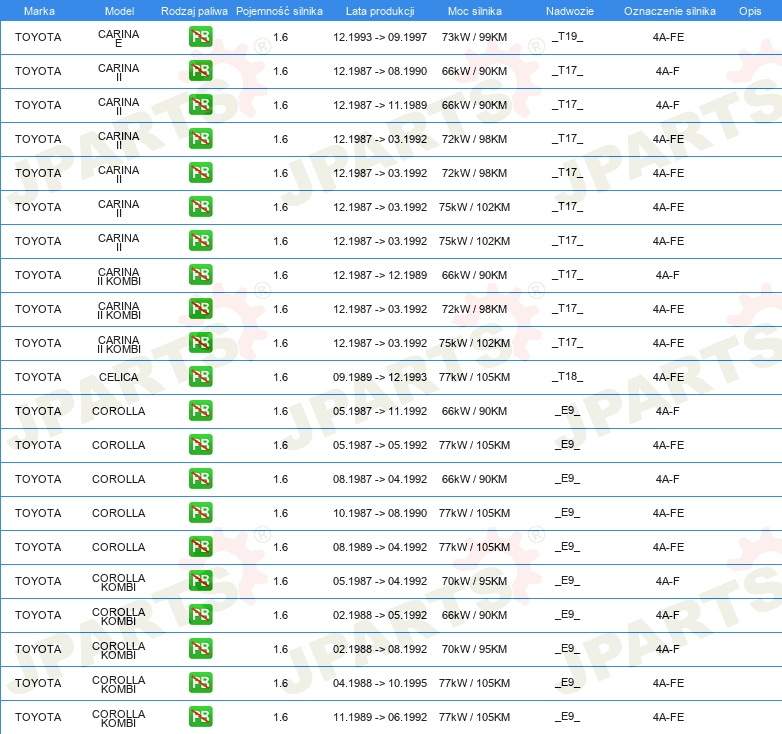Click the Lata produkcji column header
Viewport: 782px width, 734px height.
pos(380,11)
